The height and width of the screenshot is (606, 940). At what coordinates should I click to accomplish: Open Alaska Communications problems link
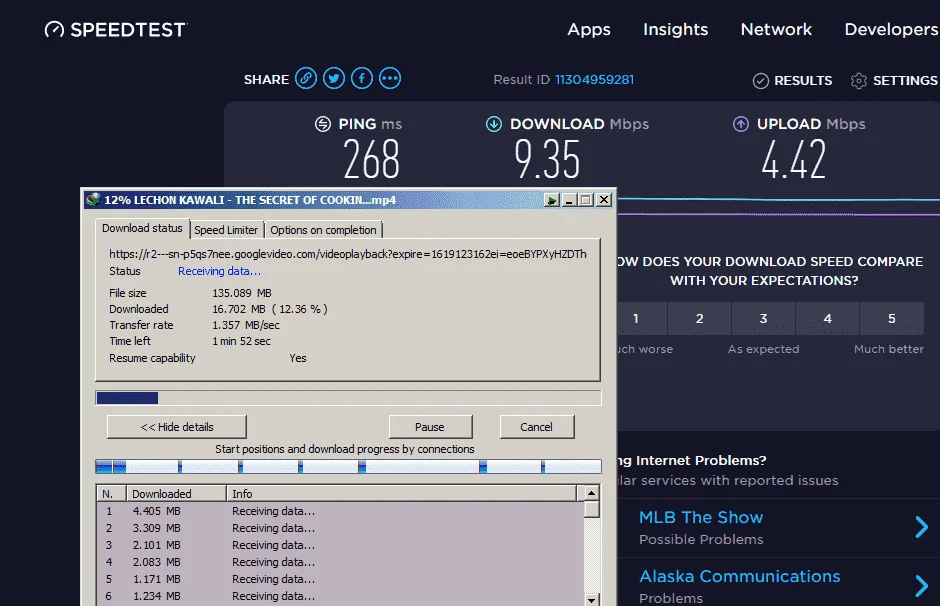click(x=740, y=577)
